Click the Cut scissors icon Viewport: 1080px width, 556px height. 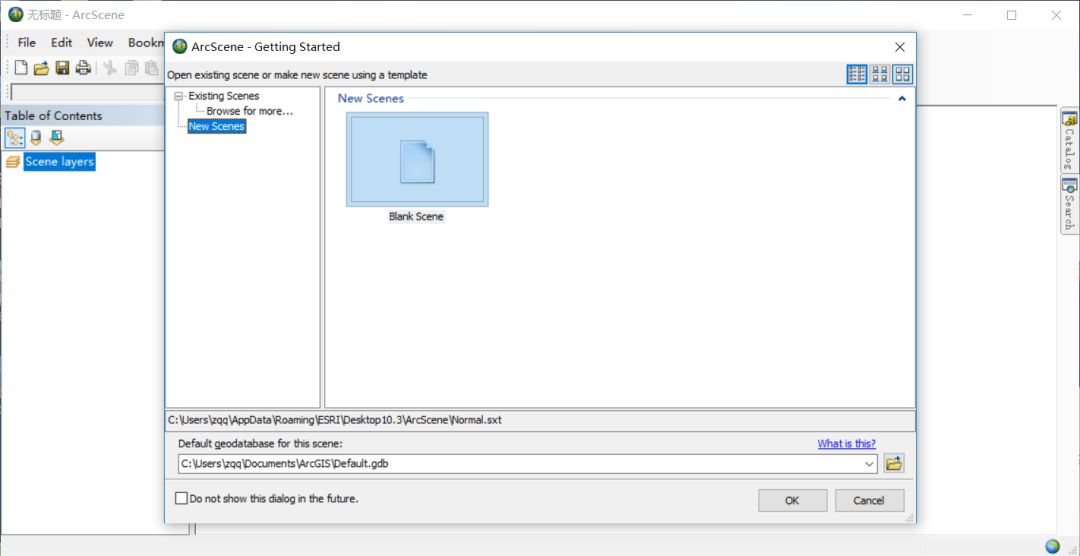tap(110, 67)
